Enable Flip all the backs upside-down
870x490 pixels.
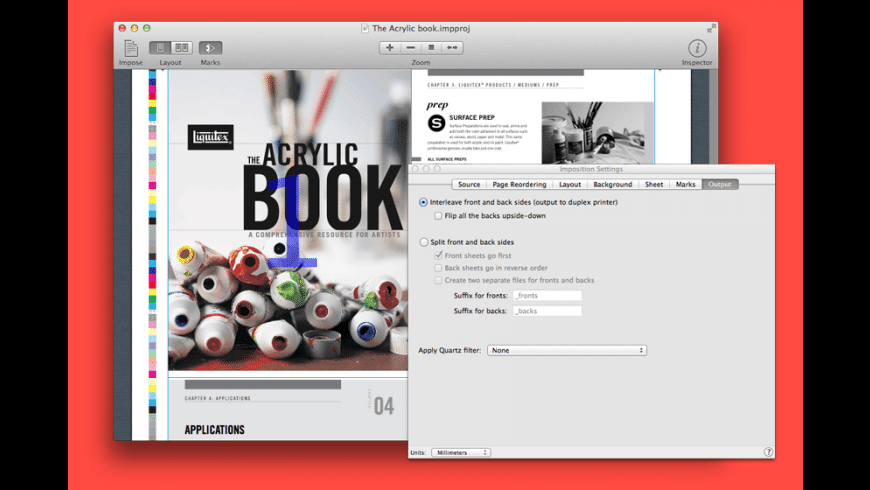tap(438, 215)
